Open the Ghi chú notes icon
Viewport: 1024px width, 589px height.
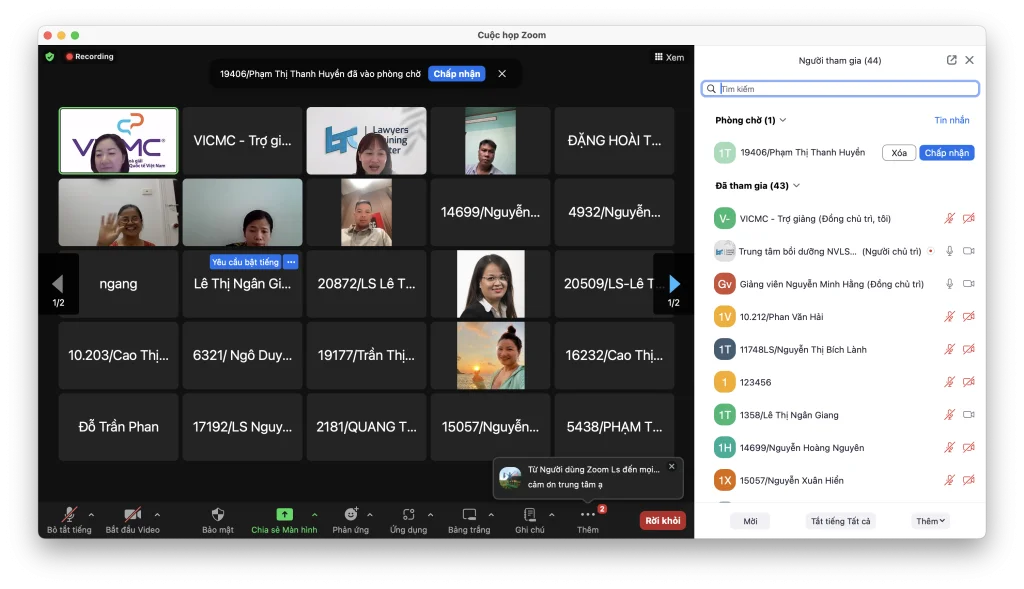click(x=529, y=514)
